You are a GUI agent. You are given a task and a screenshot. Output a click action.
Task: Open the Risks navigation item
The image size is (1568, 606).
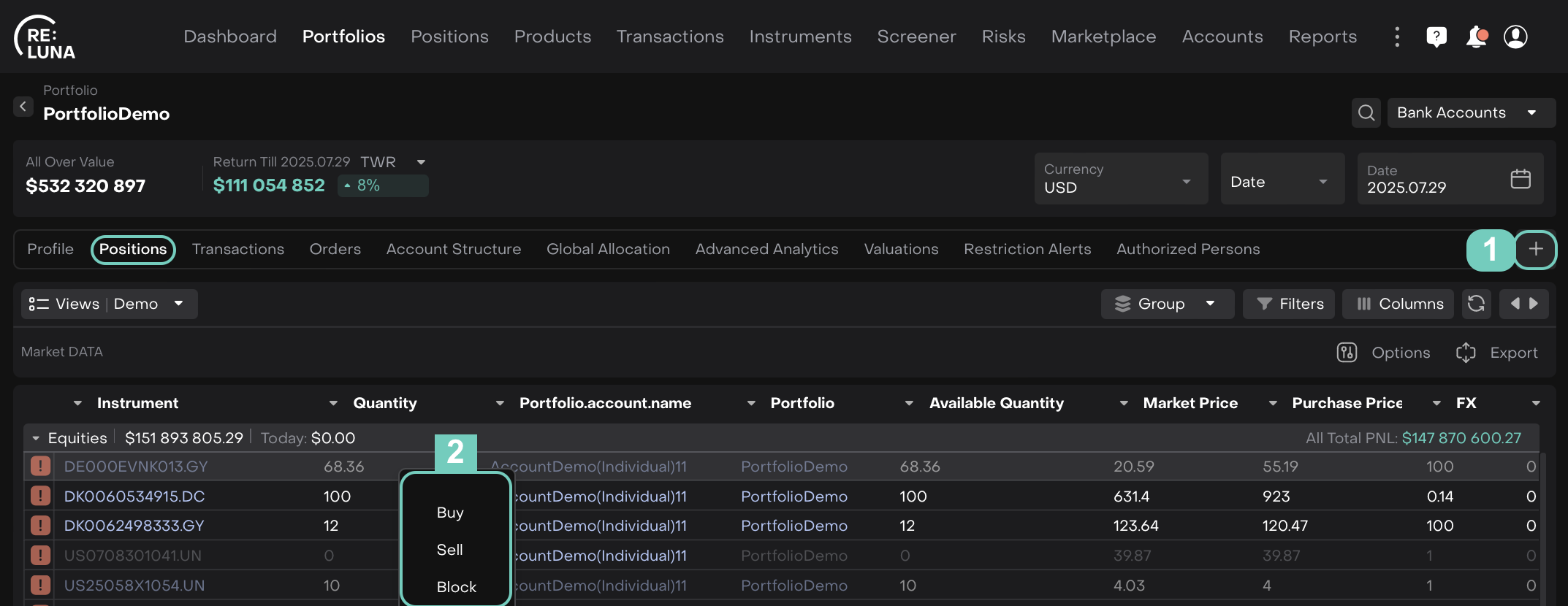(x=1003, y=37)
